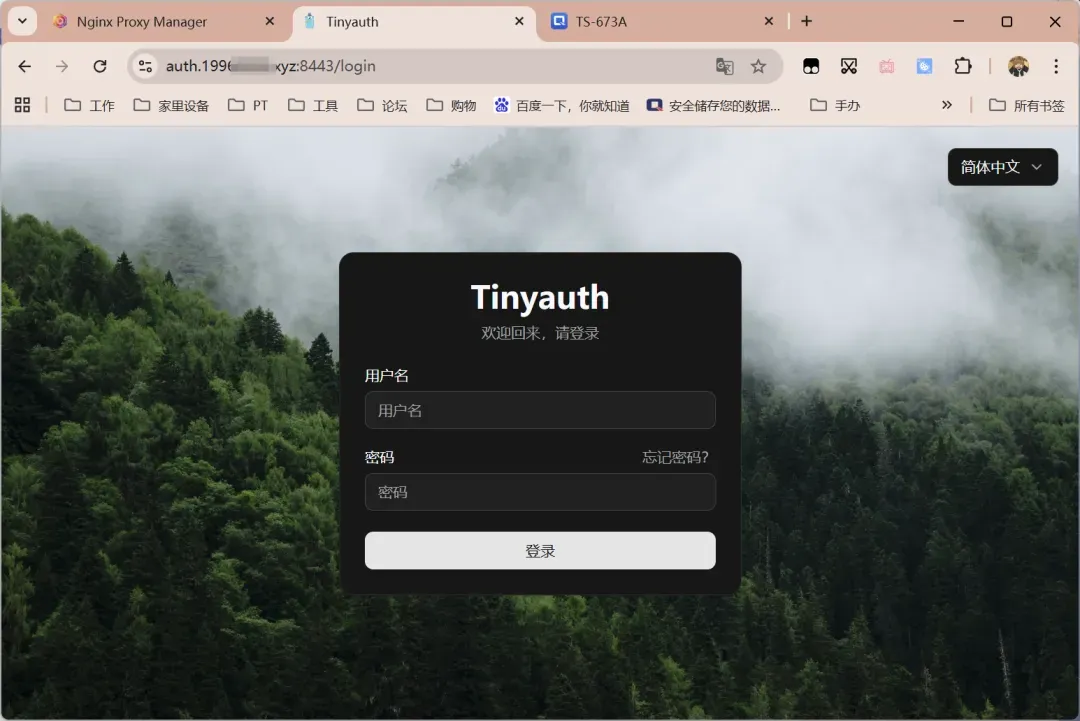
Task: Click the 登录 button
Action: click(540, 551)
